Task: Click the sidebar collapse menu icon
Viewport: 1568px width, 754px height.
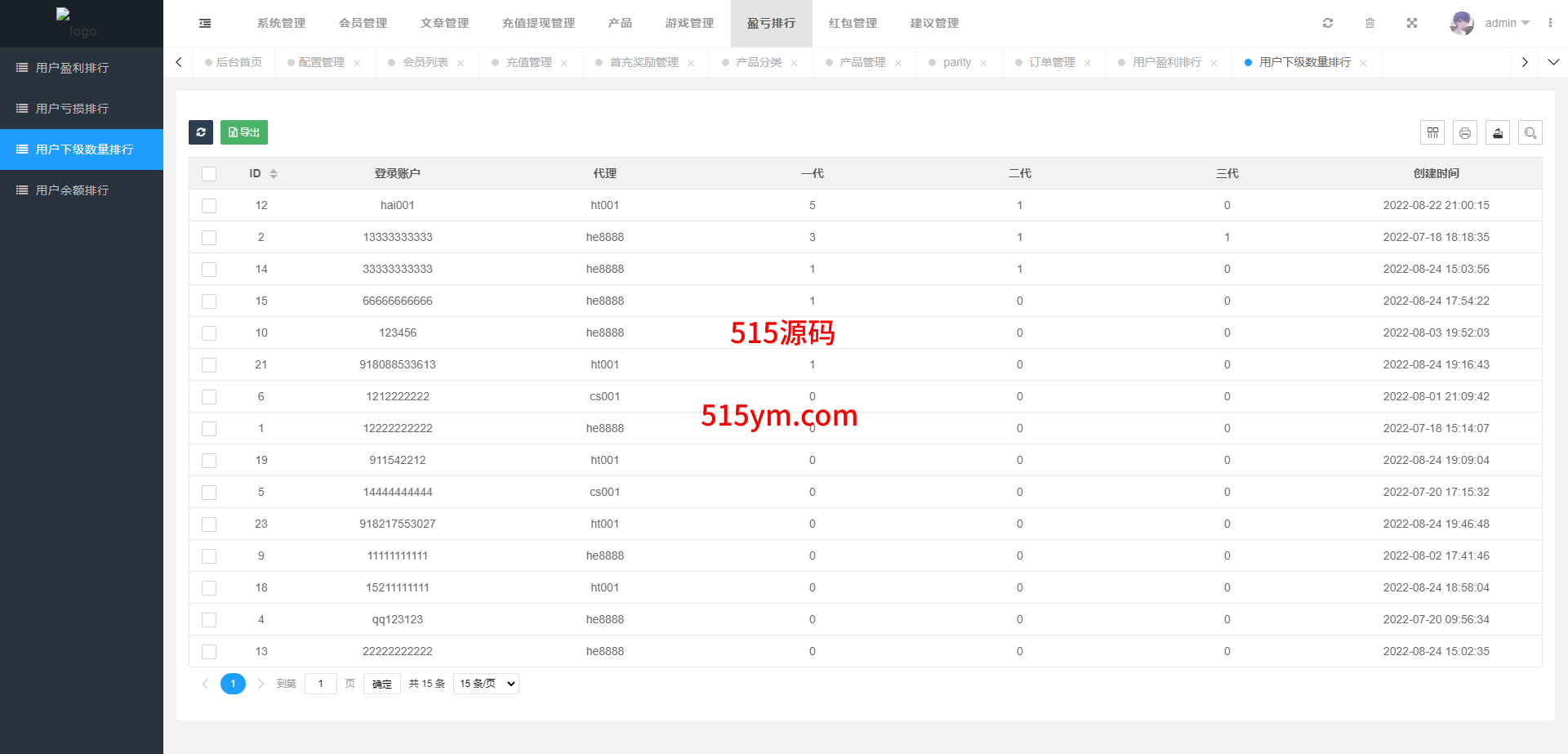Action: coord(205,24)
